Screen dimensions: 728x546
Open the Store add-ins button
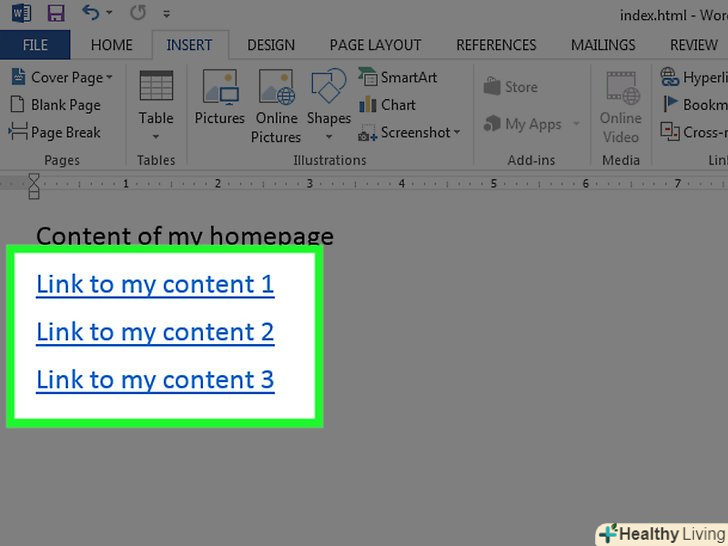(511, 87)
